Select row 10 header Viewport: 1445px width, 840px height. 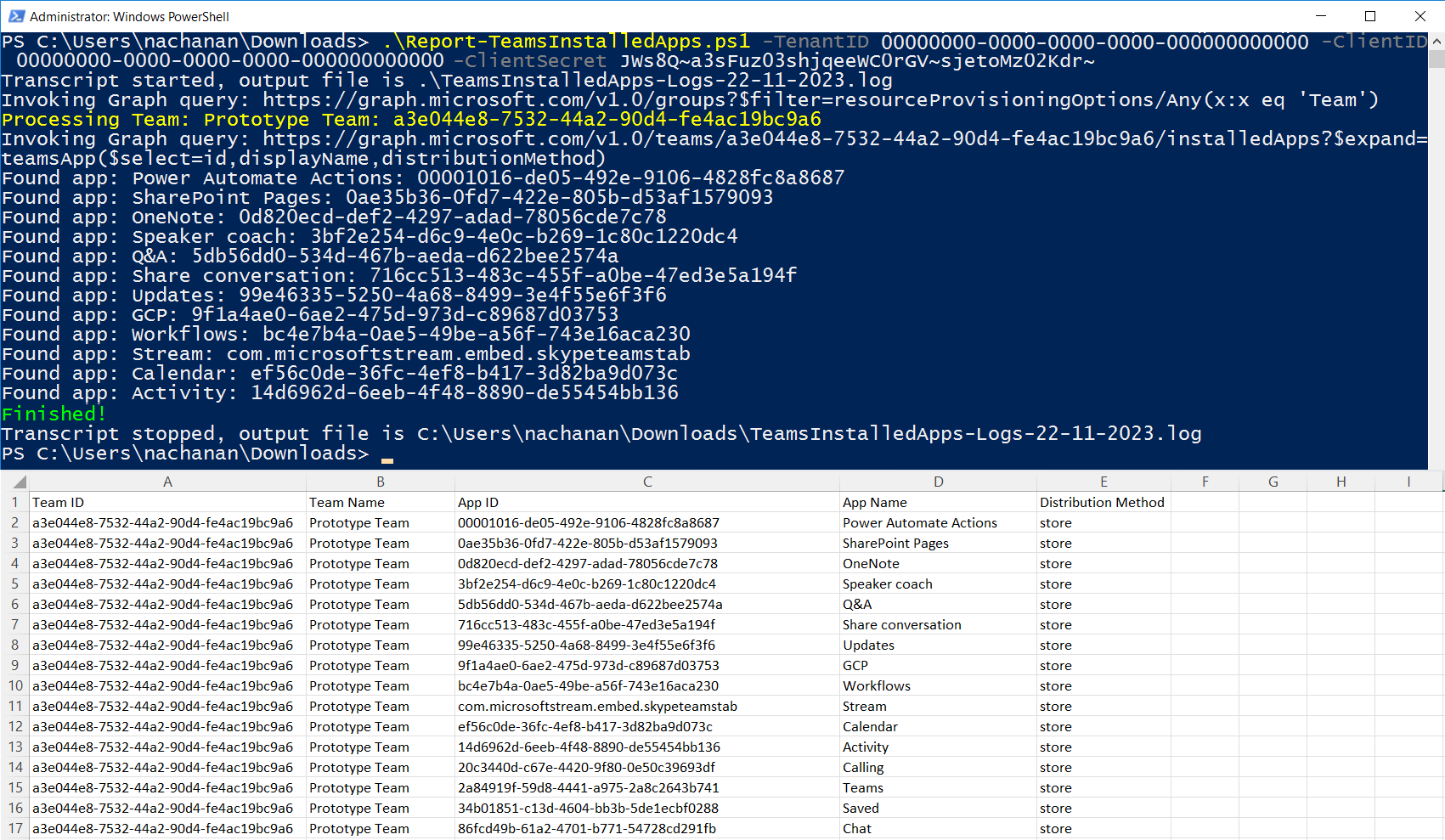(15, 685)
